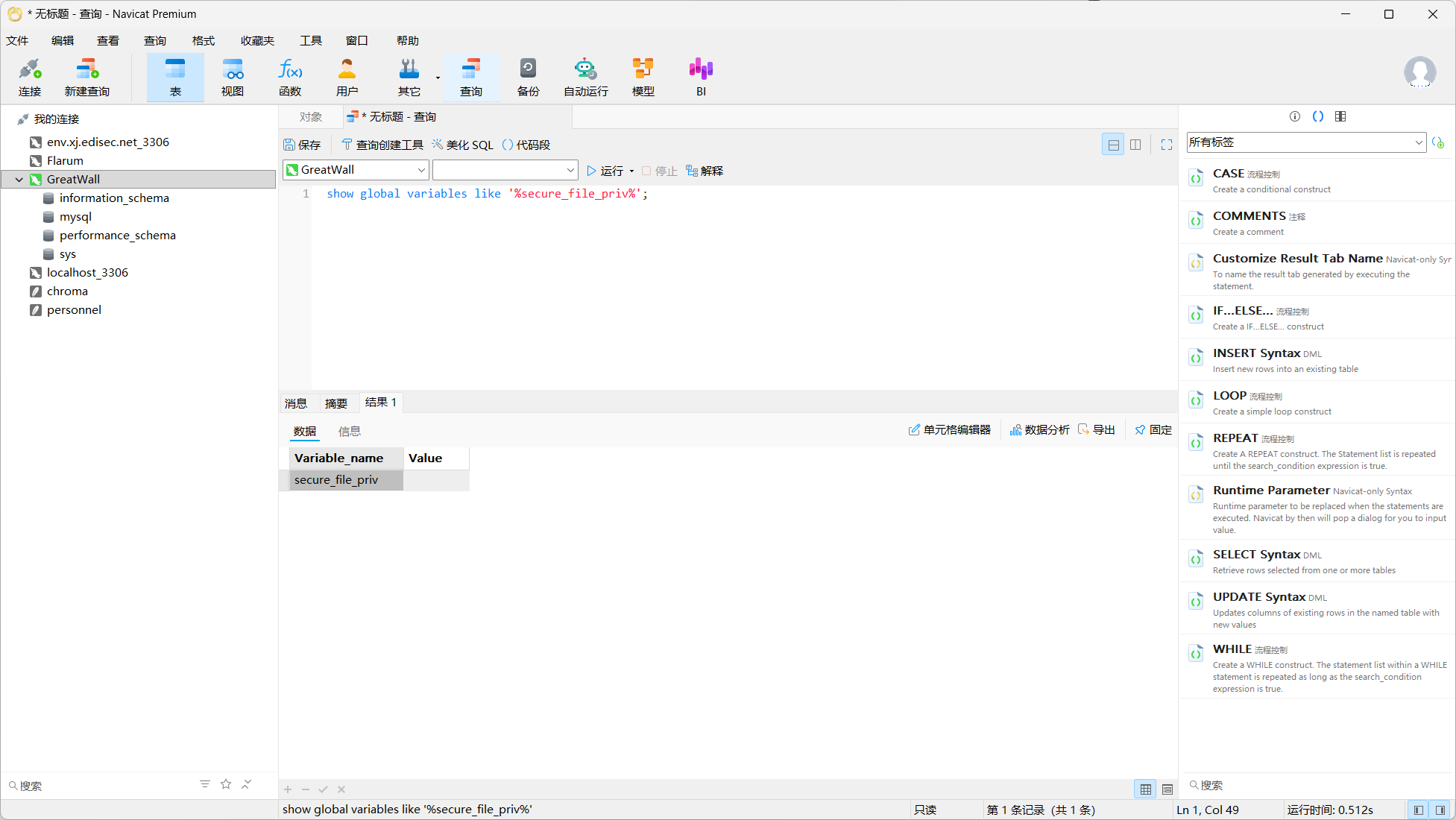This screenshot has width=1456, height=820.
Task: Open the 所有标签 tag filter dropdown
Action: [1417, 142]
